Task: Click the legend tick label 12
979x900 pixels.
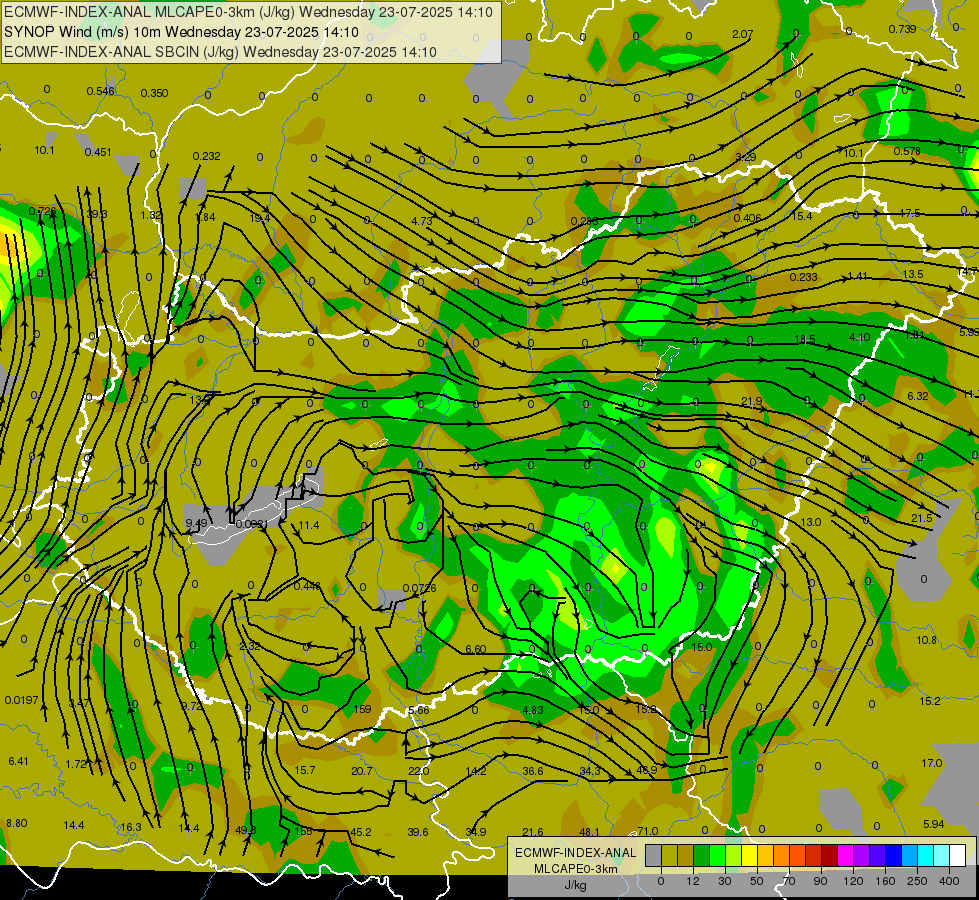Action: pyautogui.click(x=693, y=881)
